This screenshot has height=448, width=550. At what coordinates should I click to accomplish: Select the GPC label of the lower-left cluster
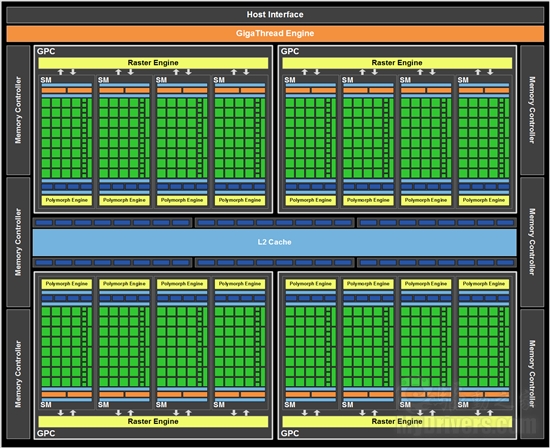coord(46,433)
